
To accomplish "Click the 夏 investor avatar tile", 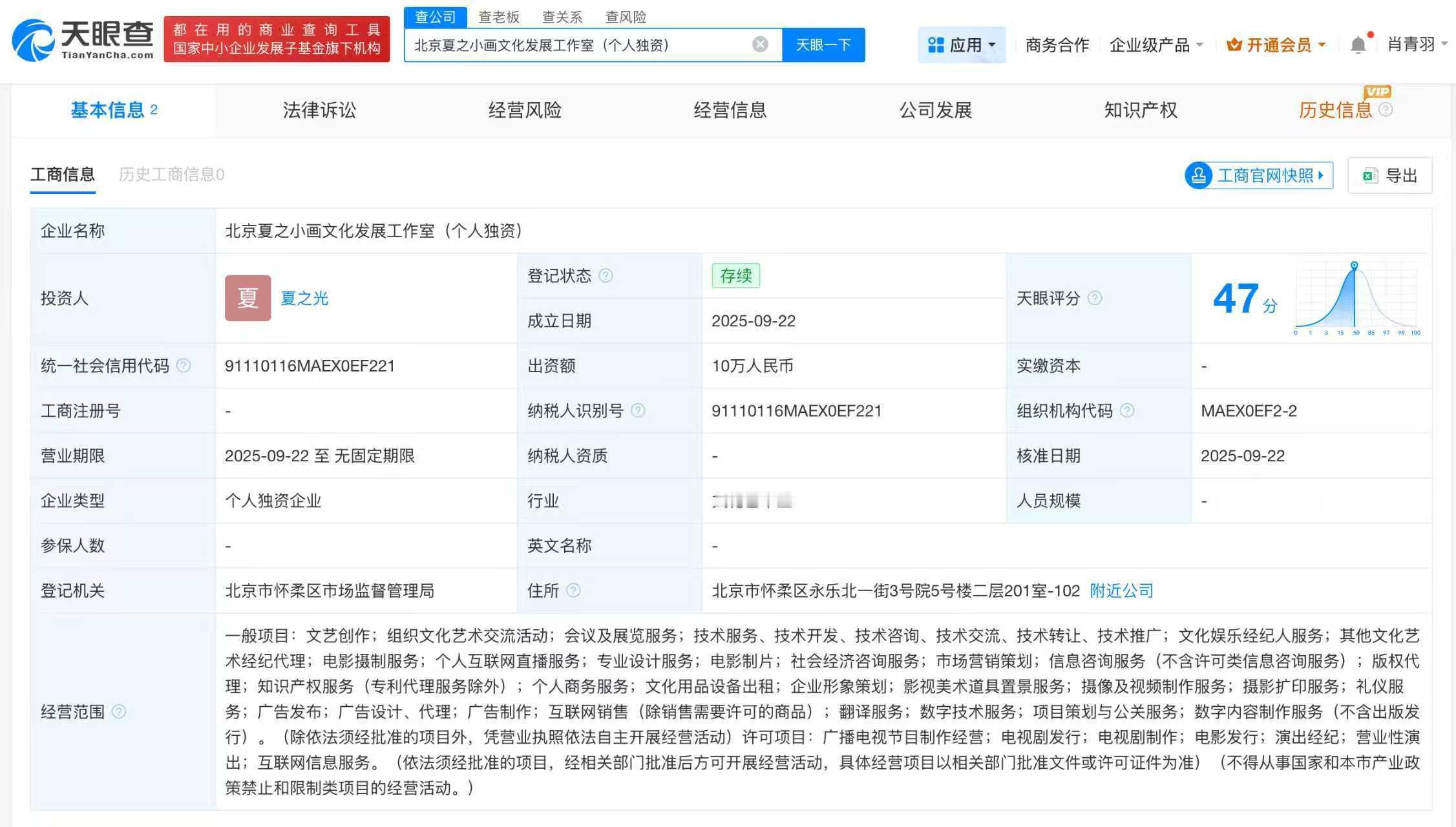I will (x=248, y=298).
